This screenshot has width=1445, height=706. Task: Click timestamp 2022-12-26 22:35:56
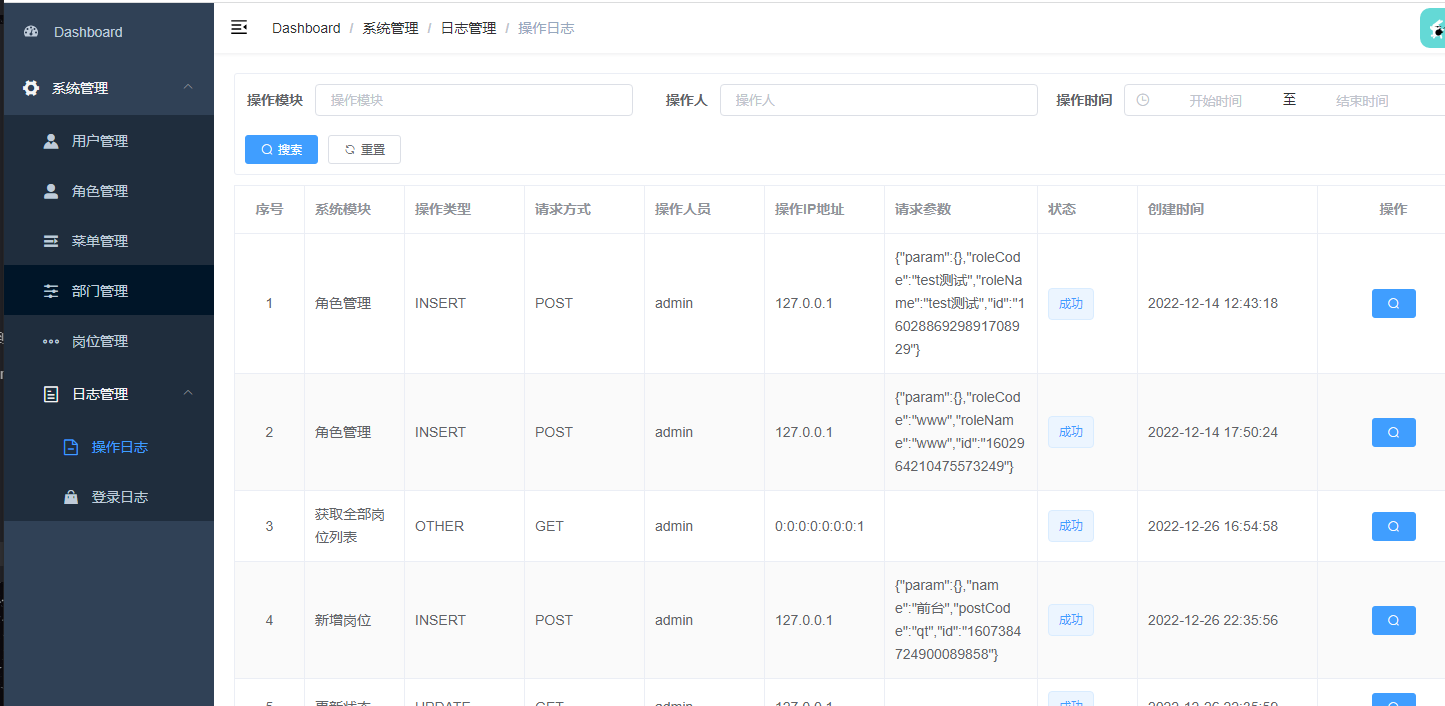pos(1213,620)
